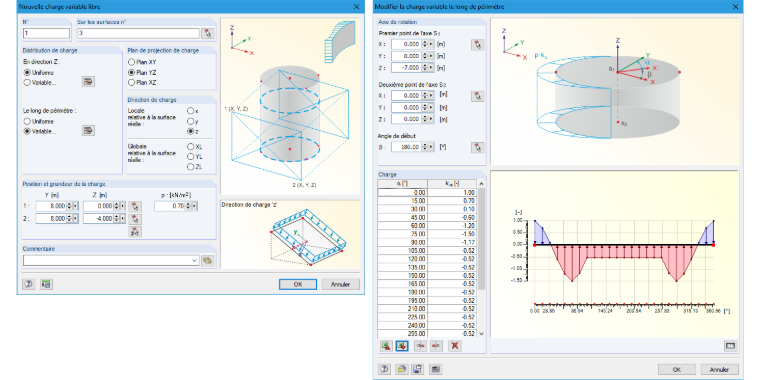Click in the N° input field
760x380 pixels.
coord(47,33)
